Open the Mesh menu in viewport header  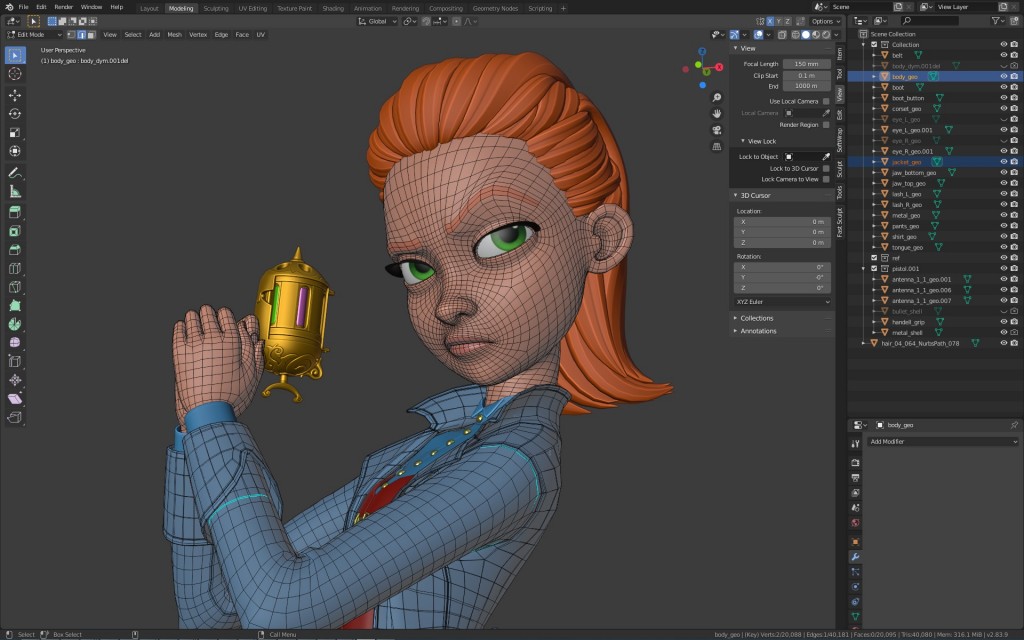click(x=174, y=34)
